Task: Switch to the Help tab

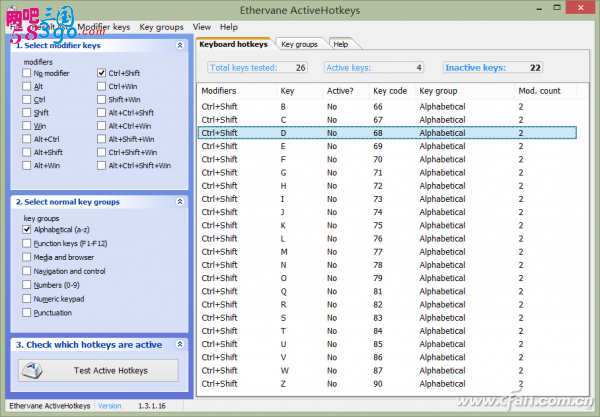Action: (341, 44)
